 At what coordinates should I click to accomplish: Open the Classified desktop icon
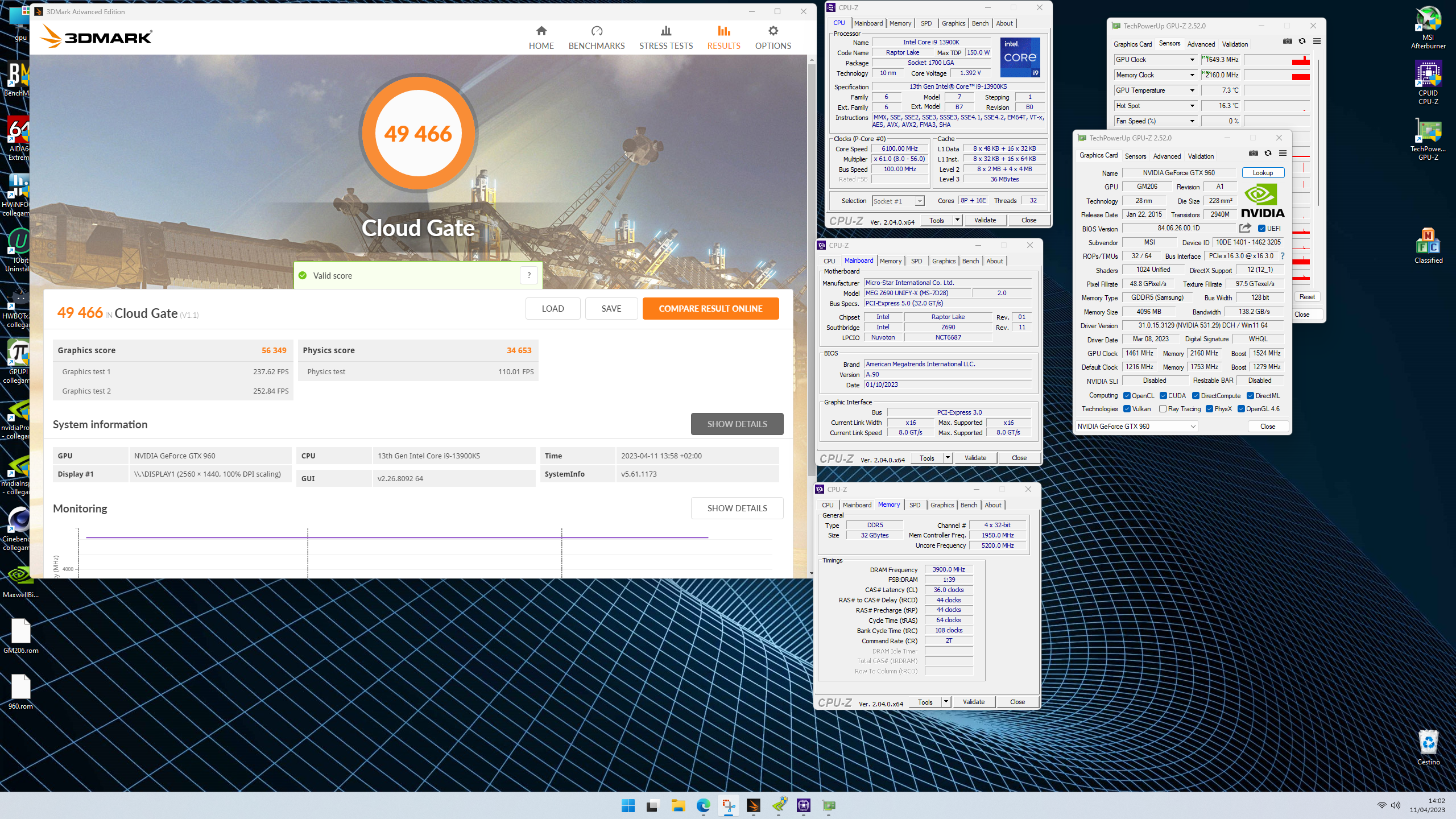pyautogui.click(x=1428, y=246)
